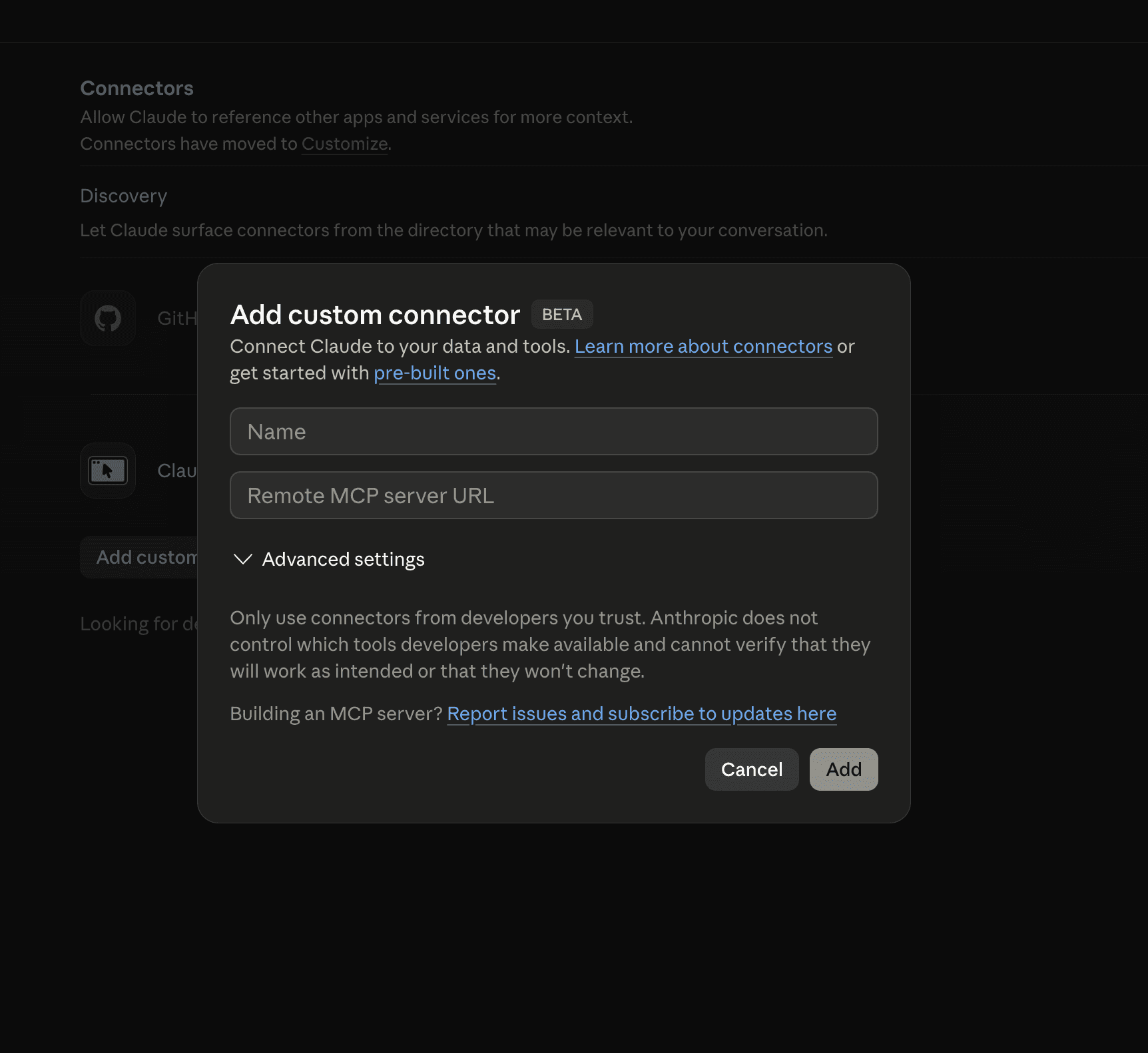
Task: Click the background Add custom connector button
Action: [139, 557]
